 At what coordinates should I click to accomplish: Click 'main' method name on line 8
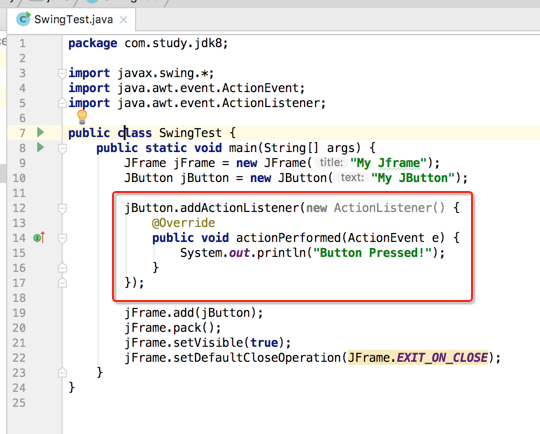243,148
